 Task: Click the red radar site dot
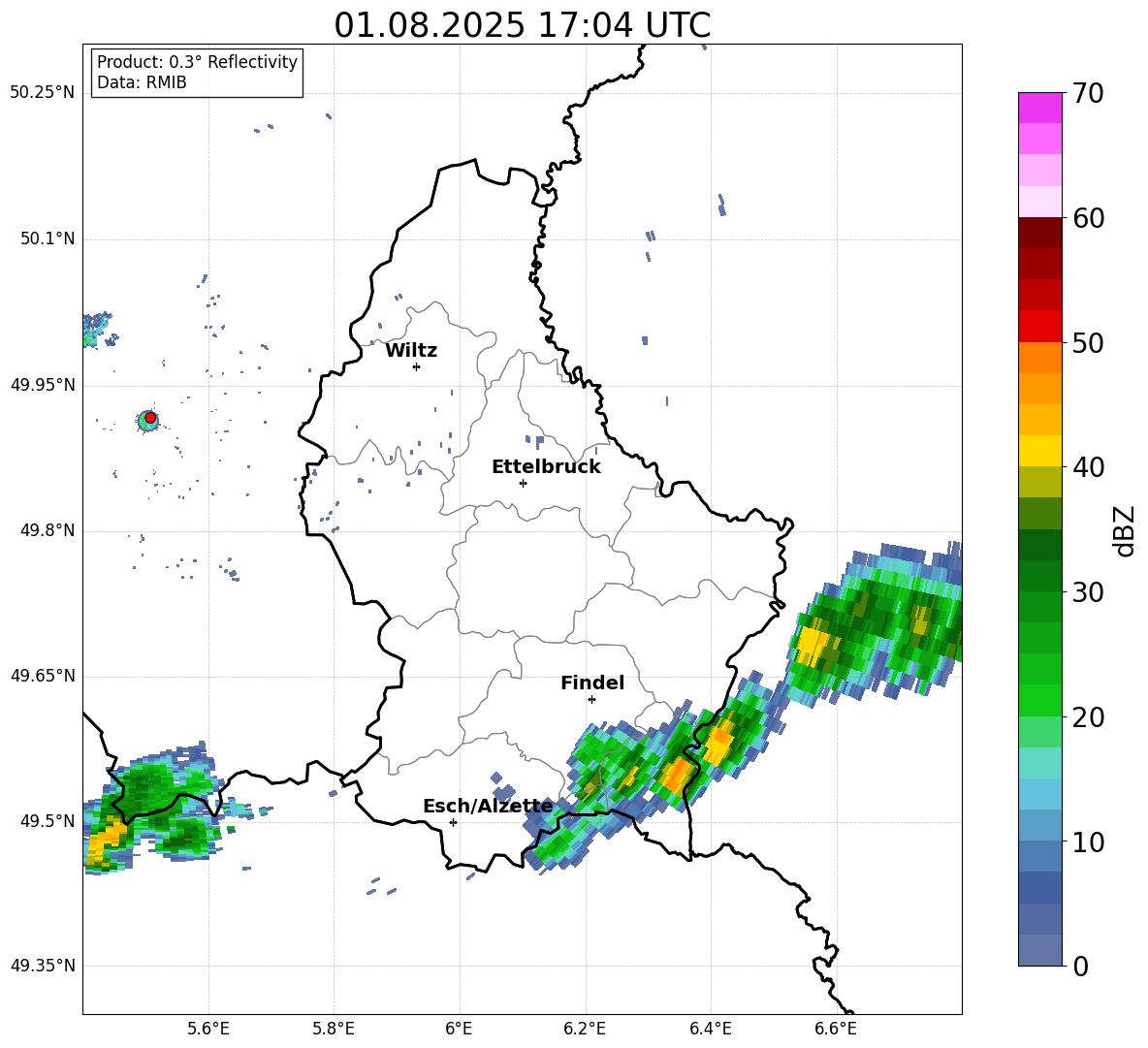point(150,418)
